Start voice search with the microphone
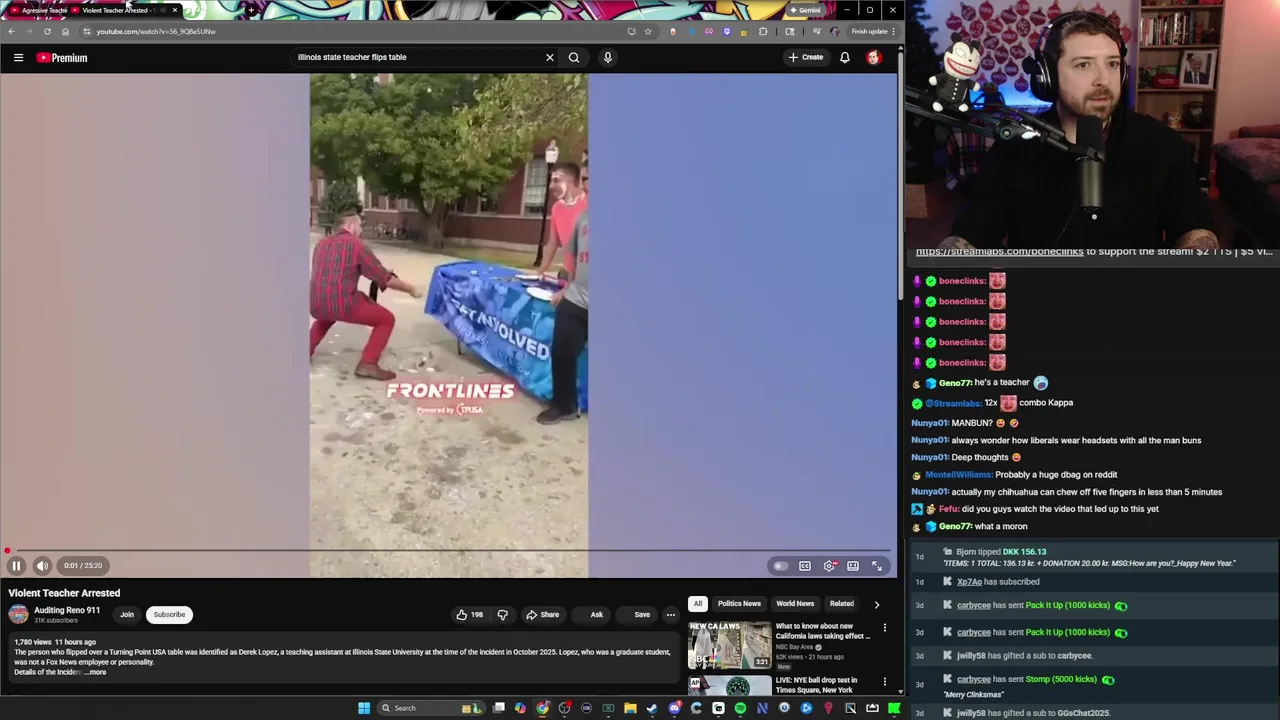Screen dimensions: 1280x720 pos(607,57)
